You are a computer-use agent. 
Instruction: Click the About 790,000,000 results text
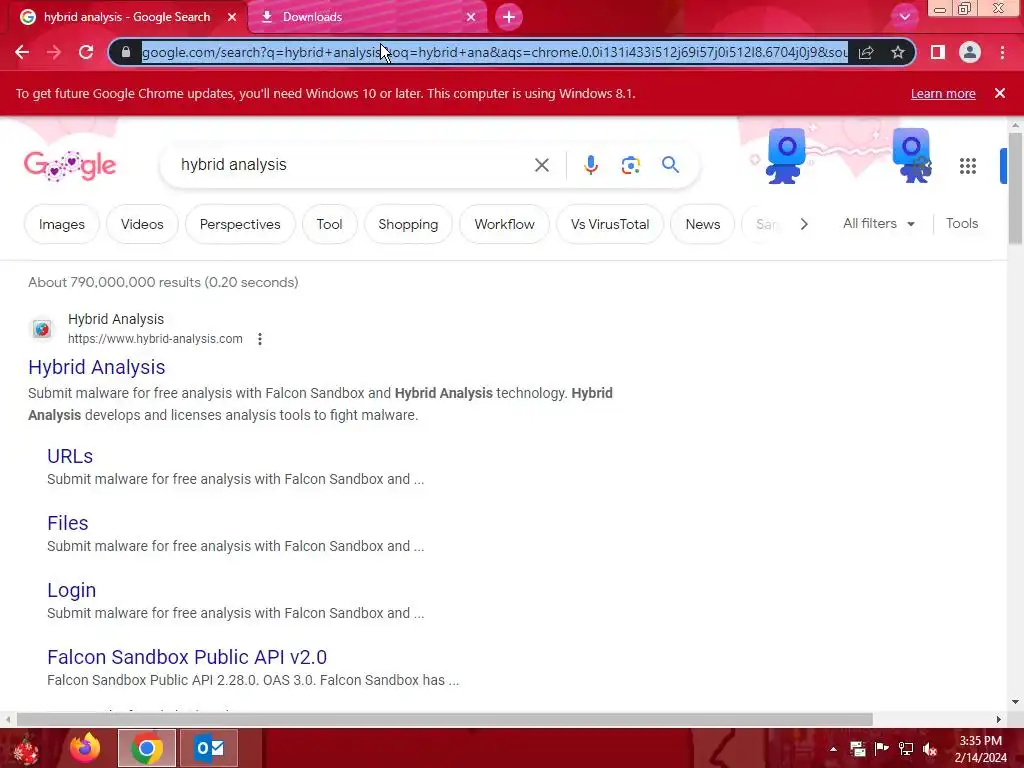click(163, 282)
